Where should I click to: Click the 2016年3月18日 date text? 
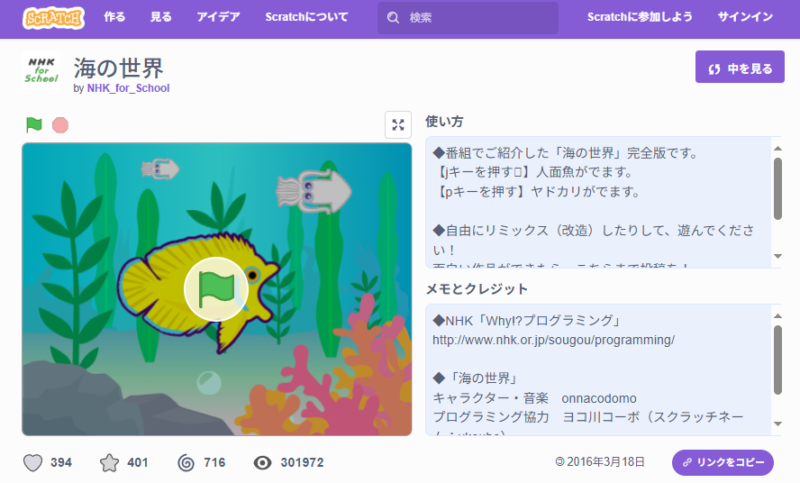606,462
